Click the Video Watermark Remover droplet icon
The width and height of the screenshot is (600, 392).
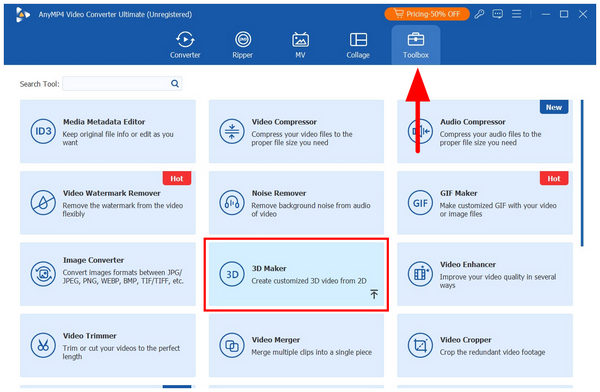[43, 203]
